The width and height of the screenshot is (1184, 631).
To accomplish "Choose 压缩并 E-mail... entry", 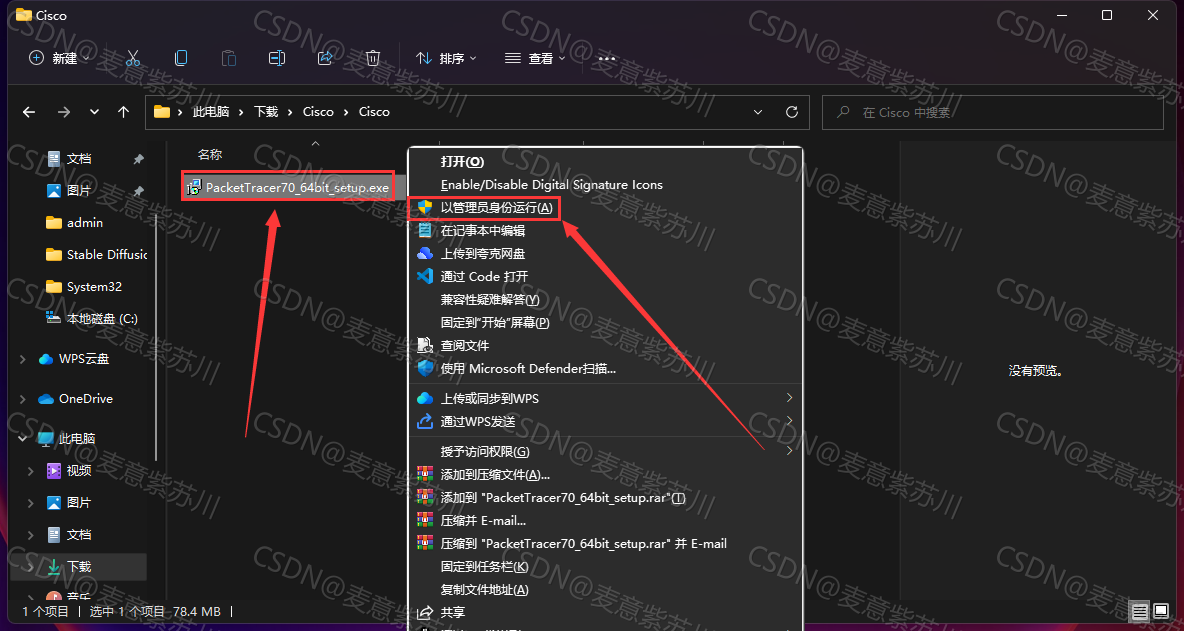I will (x=483, y=520).
